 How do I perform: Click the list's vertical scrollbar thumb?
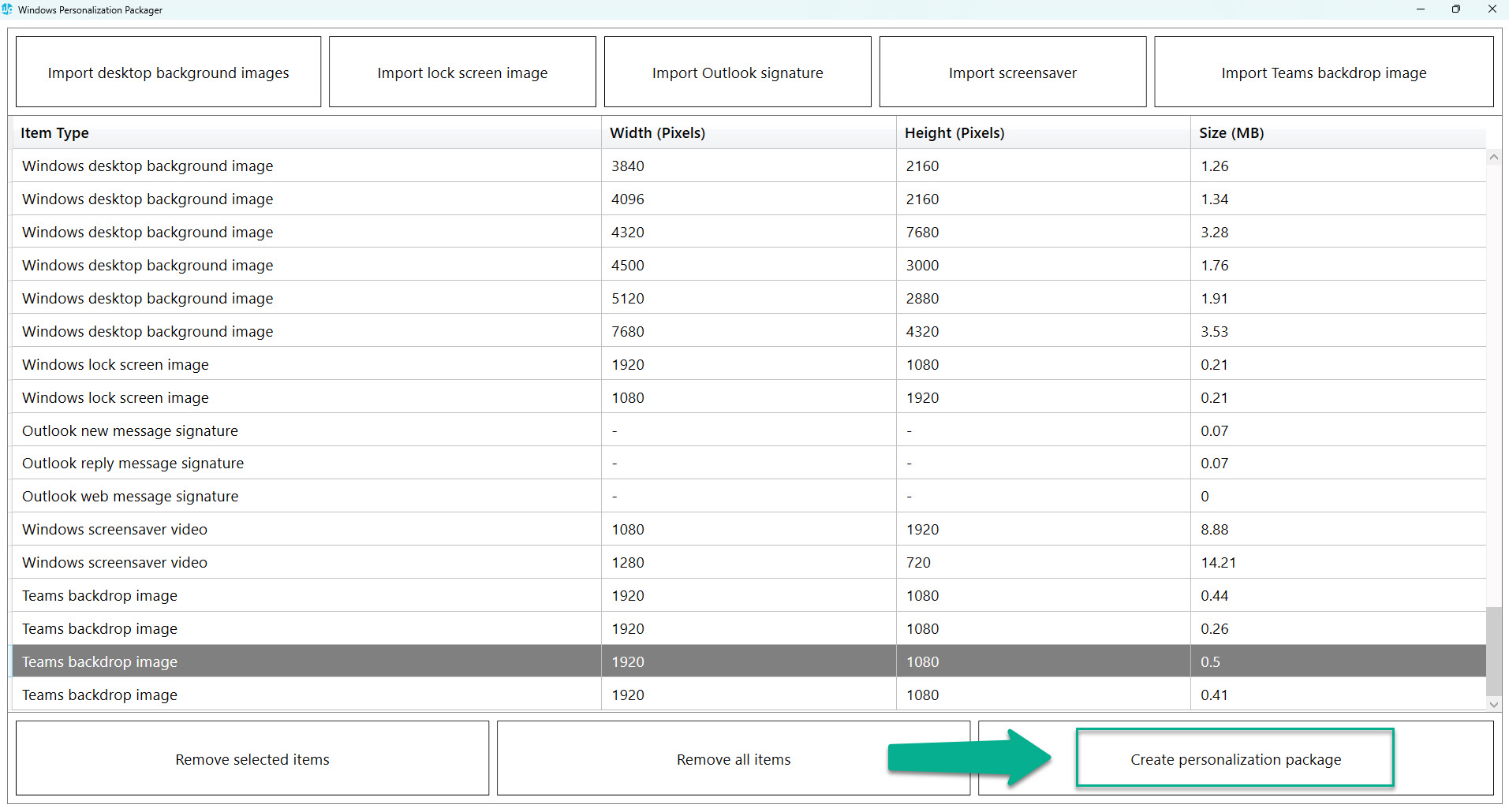pyautogui.click(x=1493, y=652)
